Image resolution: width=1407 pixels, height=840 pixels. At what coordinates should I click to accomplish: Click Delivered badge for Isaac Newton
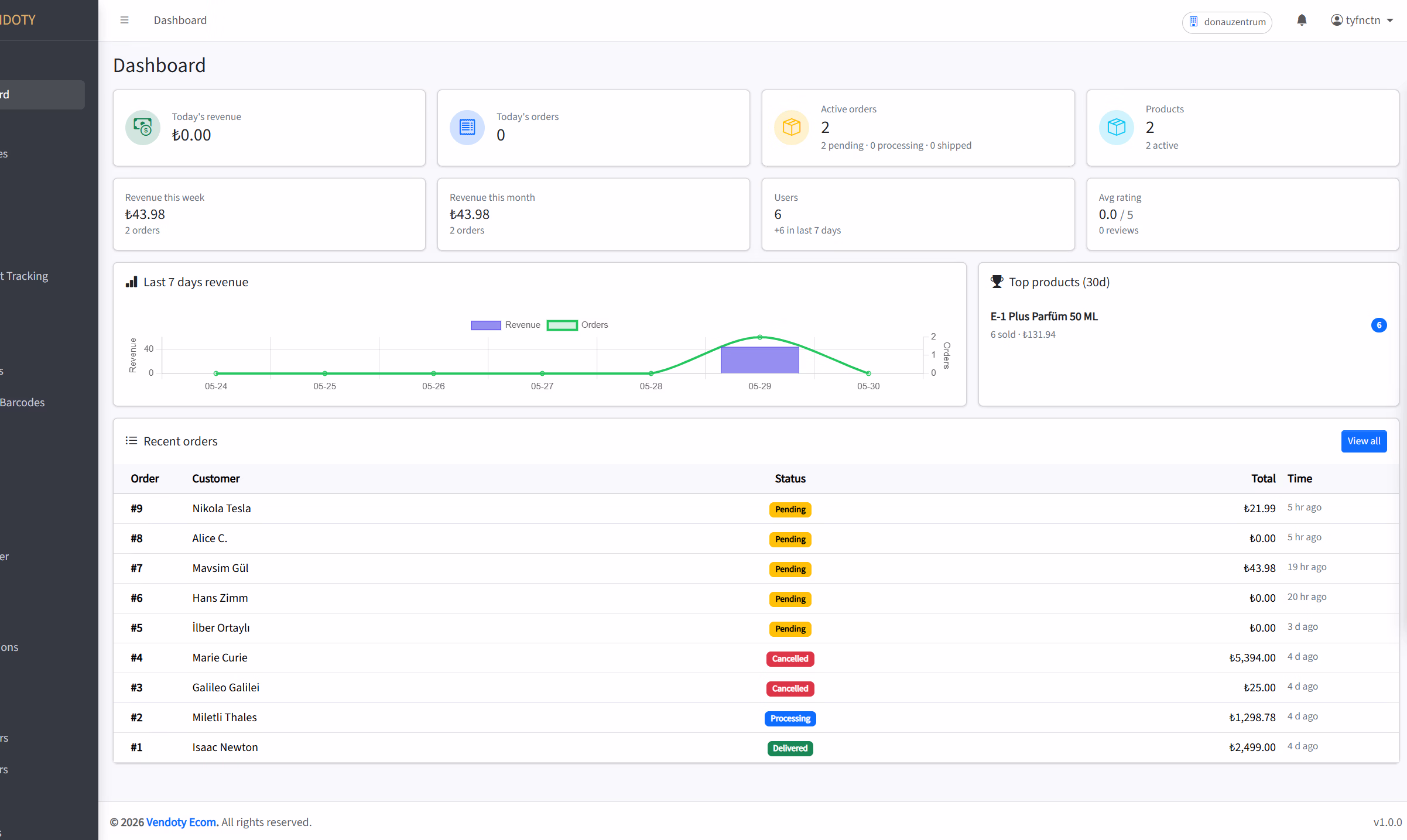pos(790,748)
